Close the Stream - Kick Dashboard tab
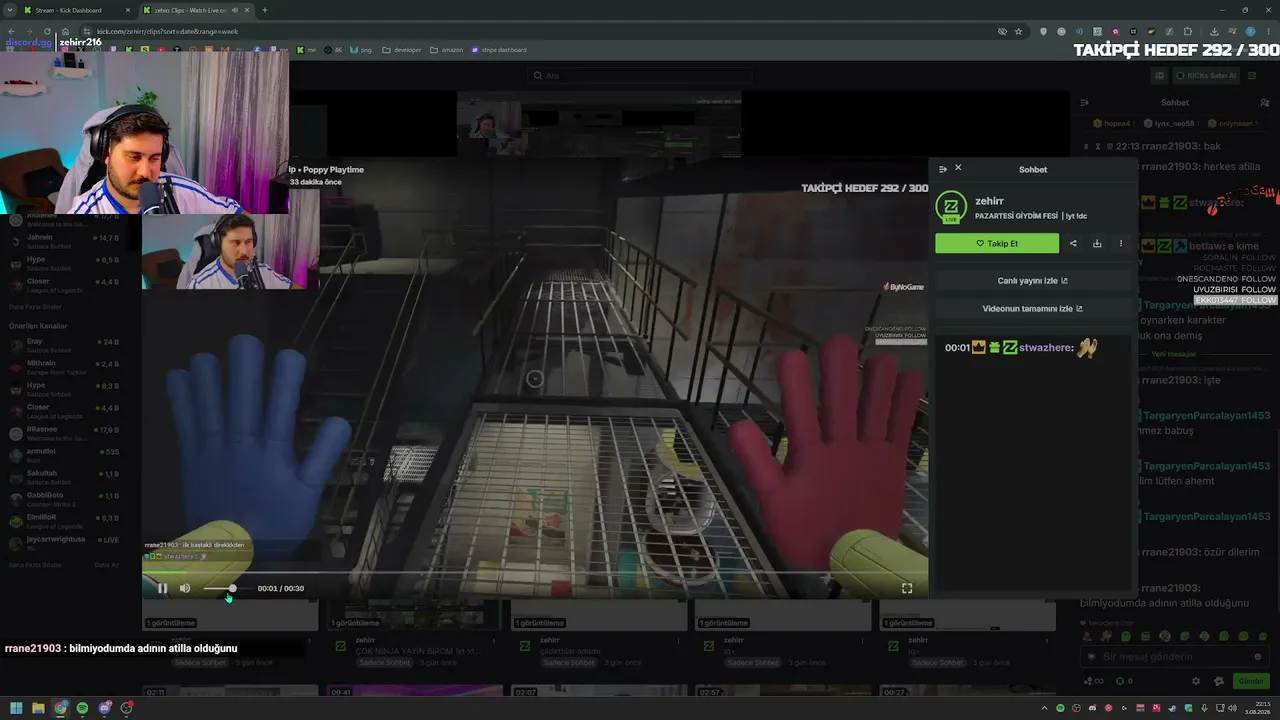 tap(128, 10)
